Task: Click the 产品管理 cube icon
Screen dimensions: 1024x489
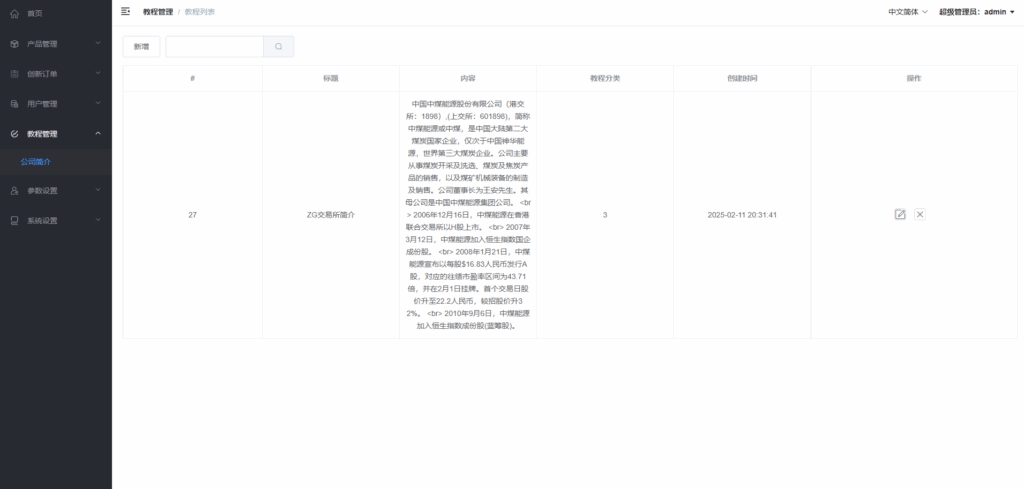Action: click(14, 44)
